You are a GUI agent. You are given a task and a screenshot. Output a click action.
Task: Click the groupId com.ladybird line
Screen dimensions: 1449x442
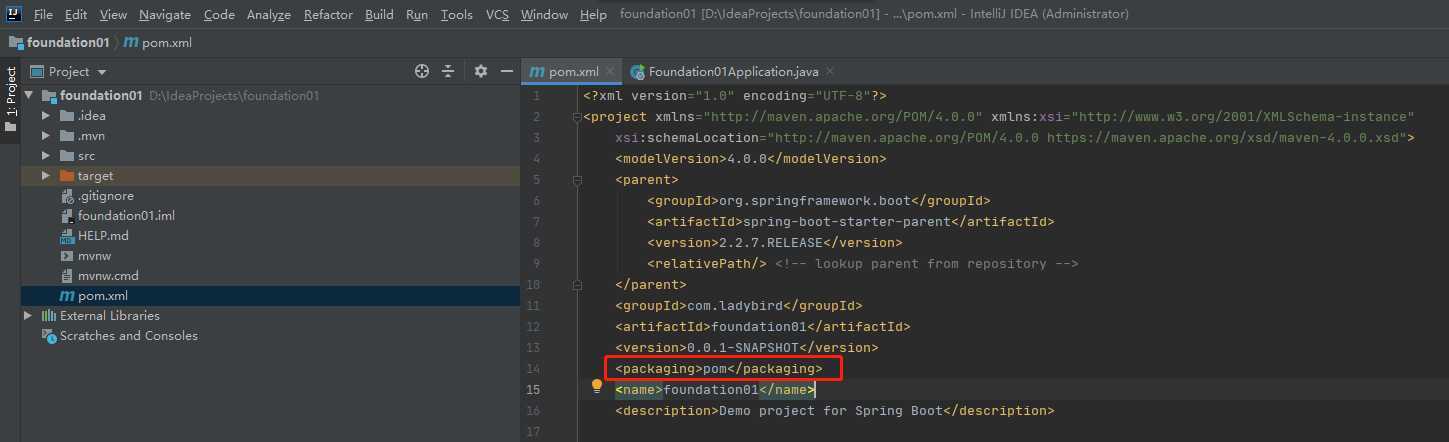[x=738, y=306]
